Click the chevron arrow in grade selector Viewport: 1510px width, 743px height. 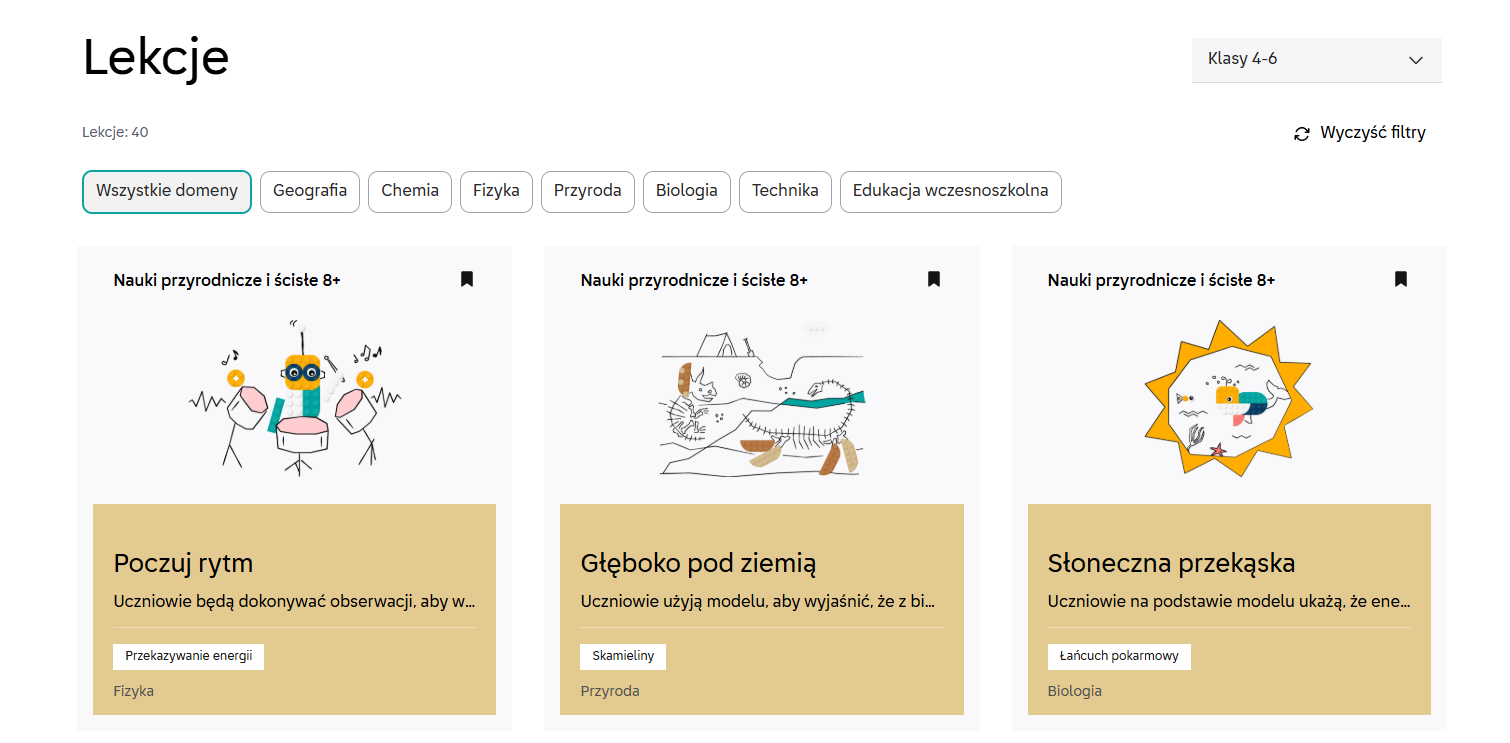pyautogui.click(x=1416, y=60)
